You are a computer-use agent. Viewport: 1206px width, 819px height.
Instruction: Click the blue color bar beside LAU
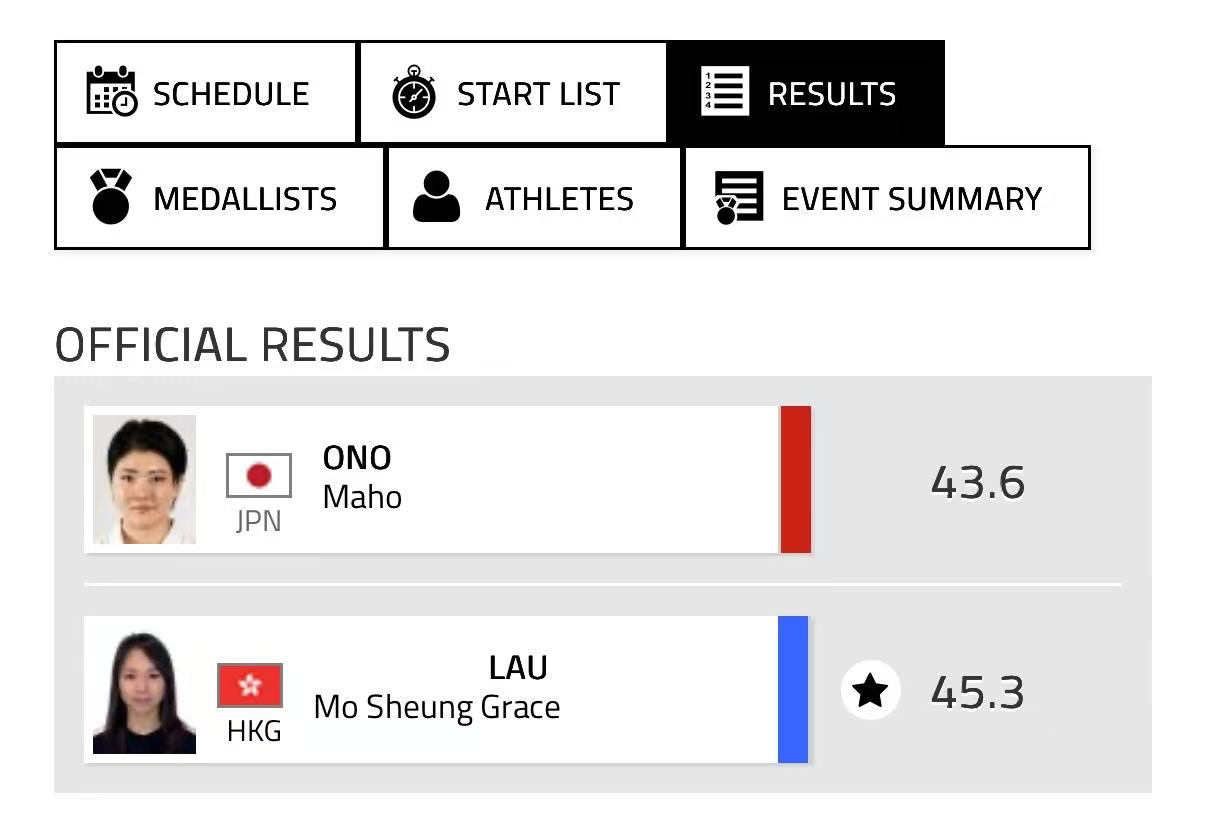[x=793, y=689]
